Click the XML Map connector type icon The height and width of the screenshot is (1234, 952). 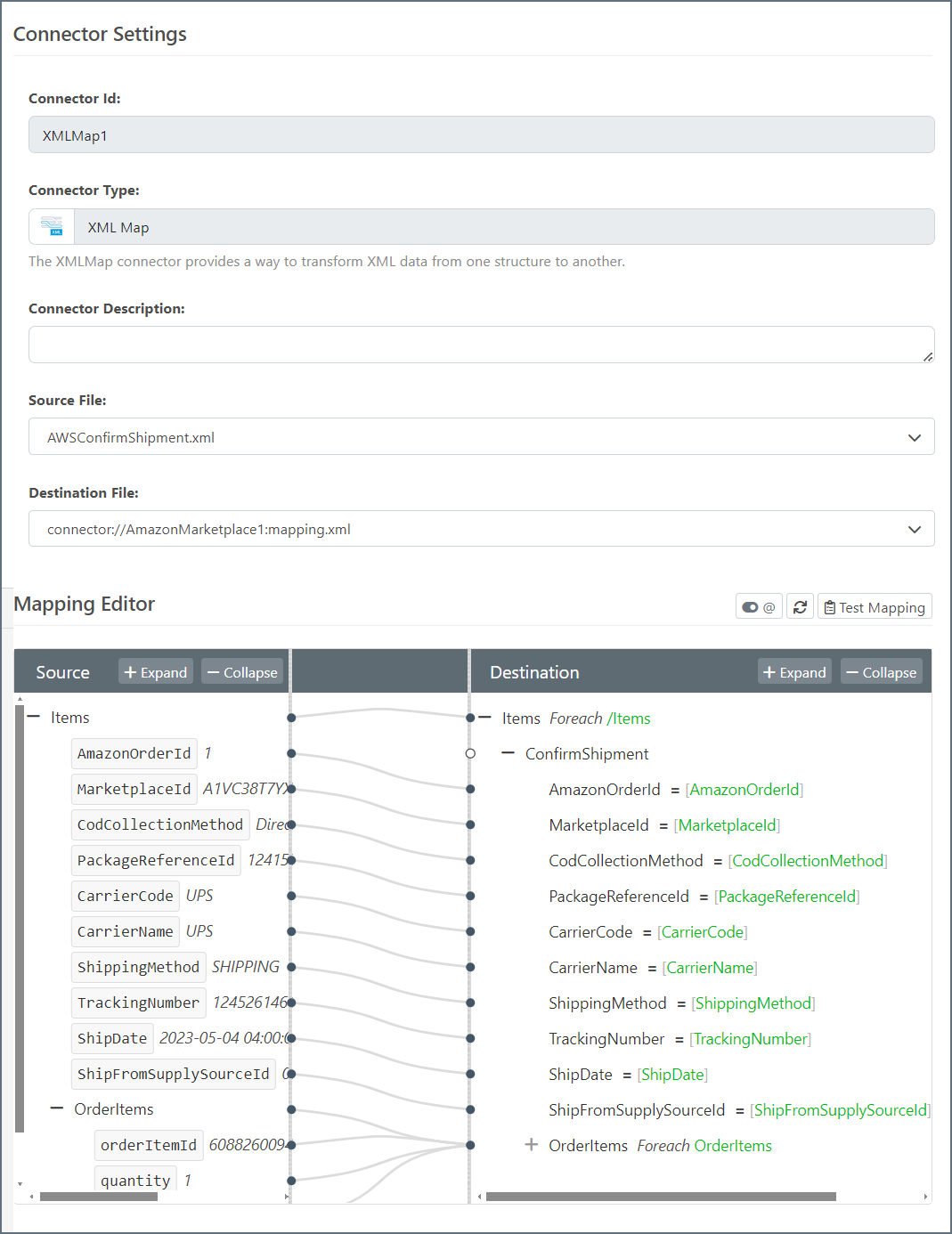tap(52, 227)
